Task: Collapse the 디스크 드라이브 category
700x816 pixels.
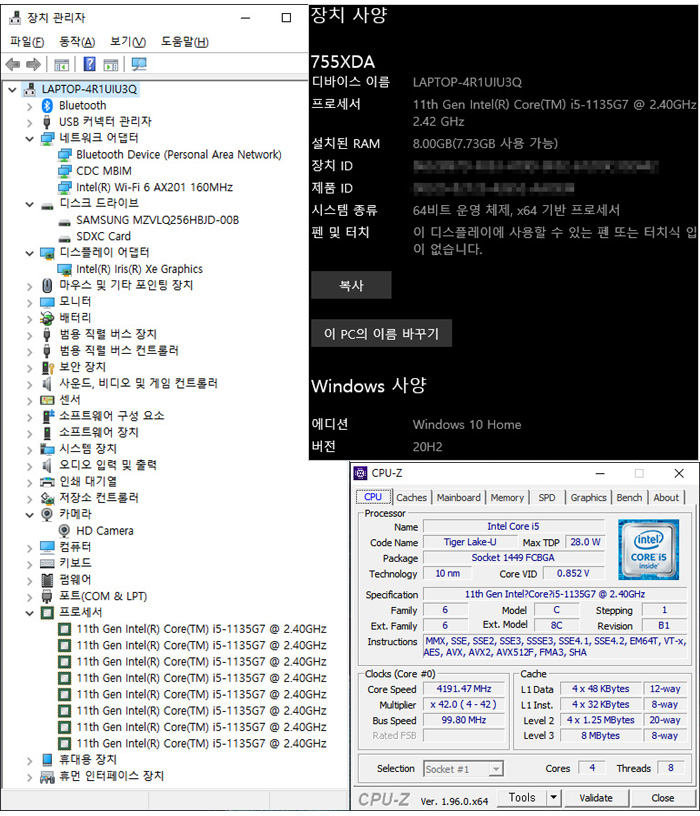Action: coord(29,204)
